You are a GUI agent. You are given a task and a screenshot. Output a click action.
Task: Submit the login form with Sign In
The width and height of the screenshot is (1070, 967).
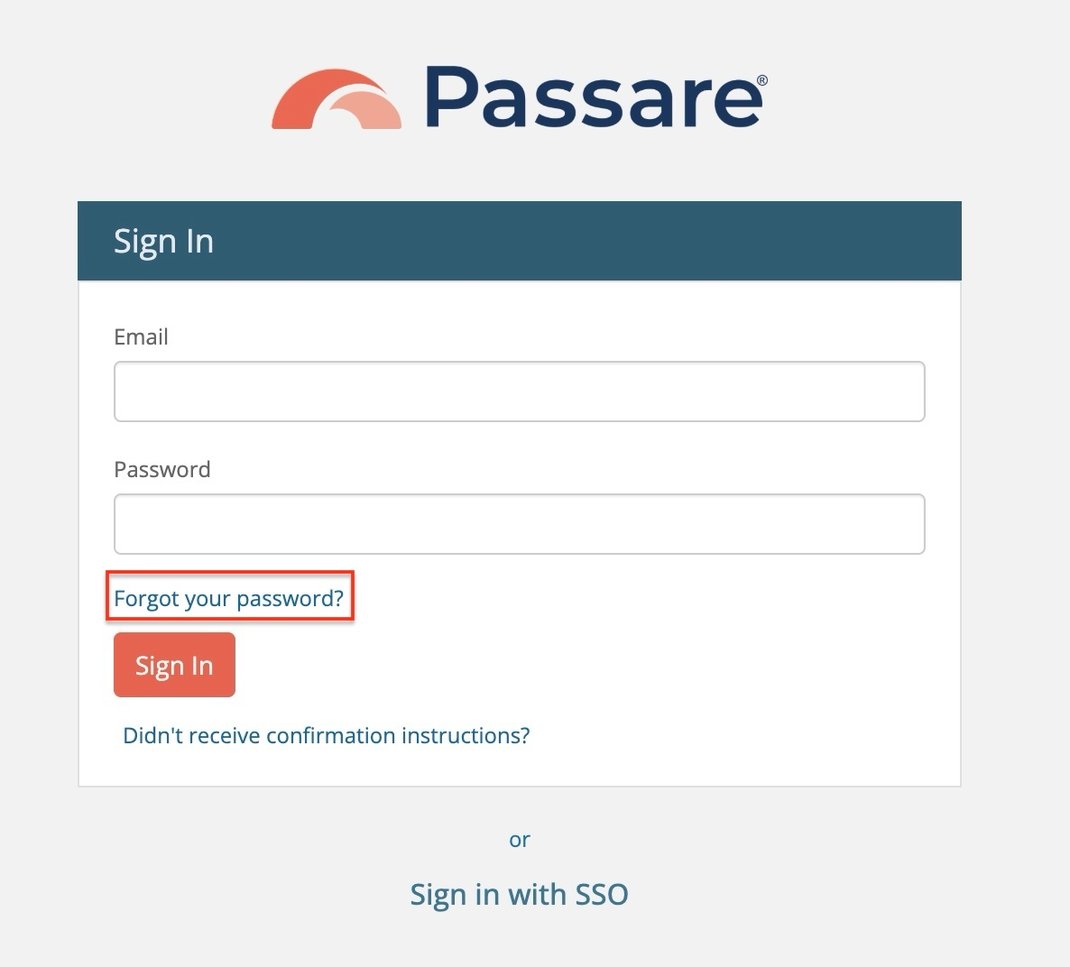click(x=174, y=664)
